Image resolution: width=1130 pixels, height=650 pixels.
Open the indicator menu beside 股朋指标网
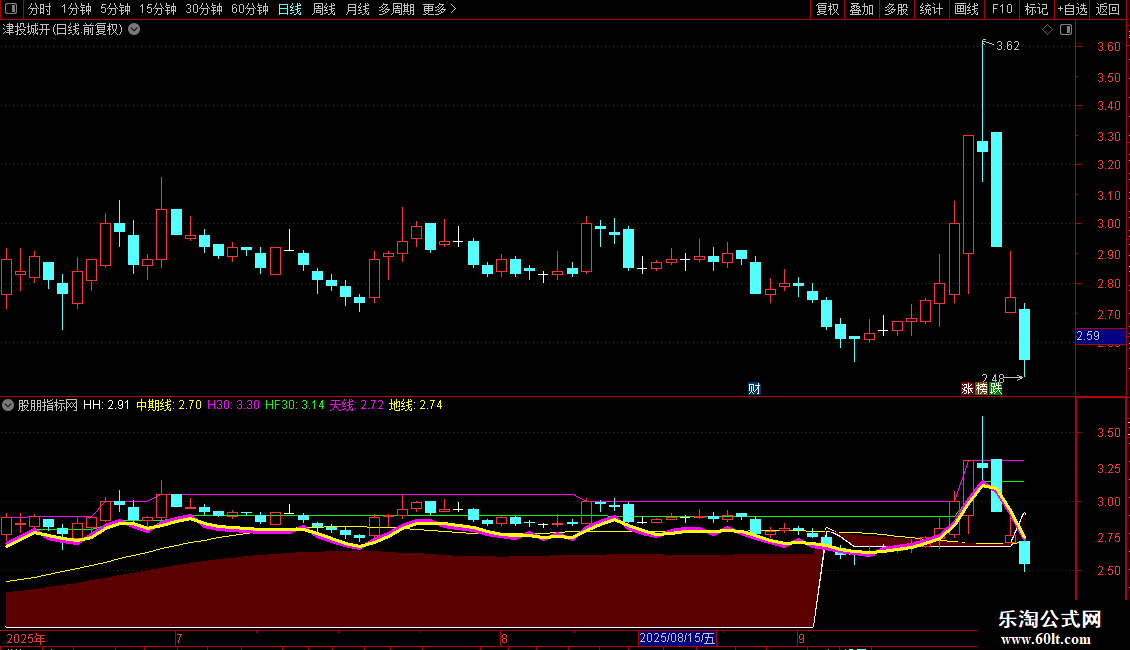[x=8, y=405]
